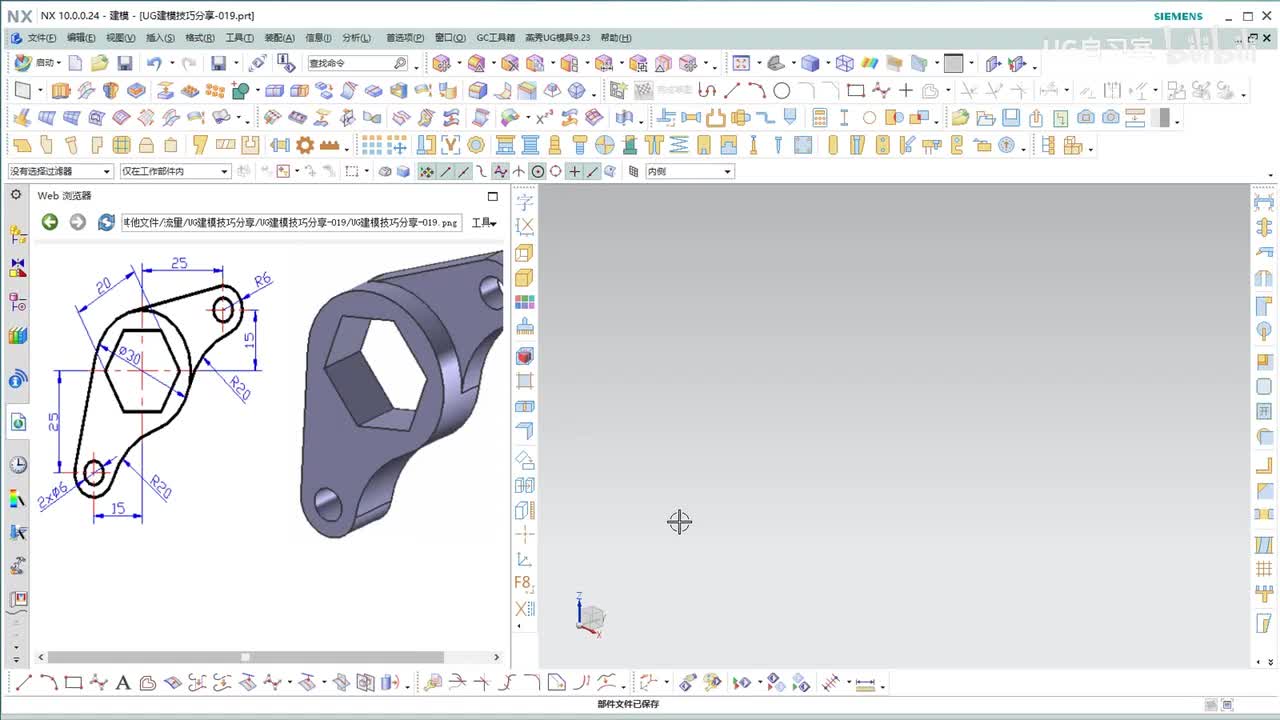Open the 仅在工作部件内 scope dropdown

pyautogui.click(x=175, y=171)
